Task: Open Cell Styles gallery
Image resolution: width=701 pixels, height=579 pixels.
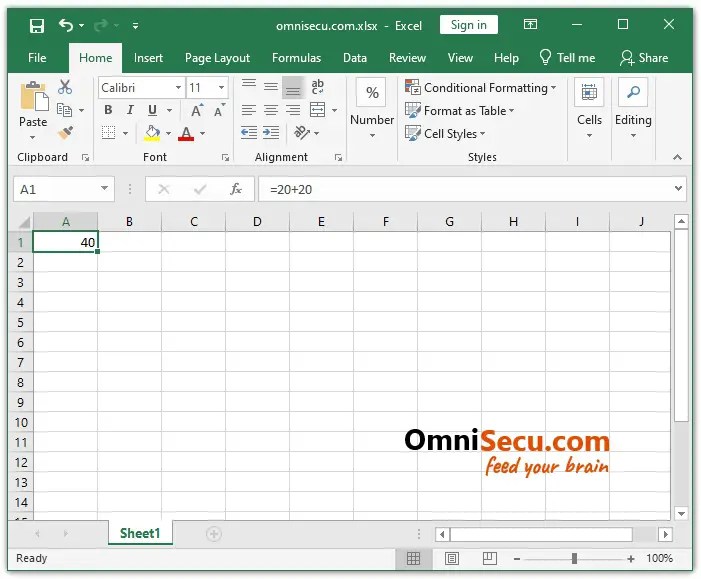Action: [445, 133]
